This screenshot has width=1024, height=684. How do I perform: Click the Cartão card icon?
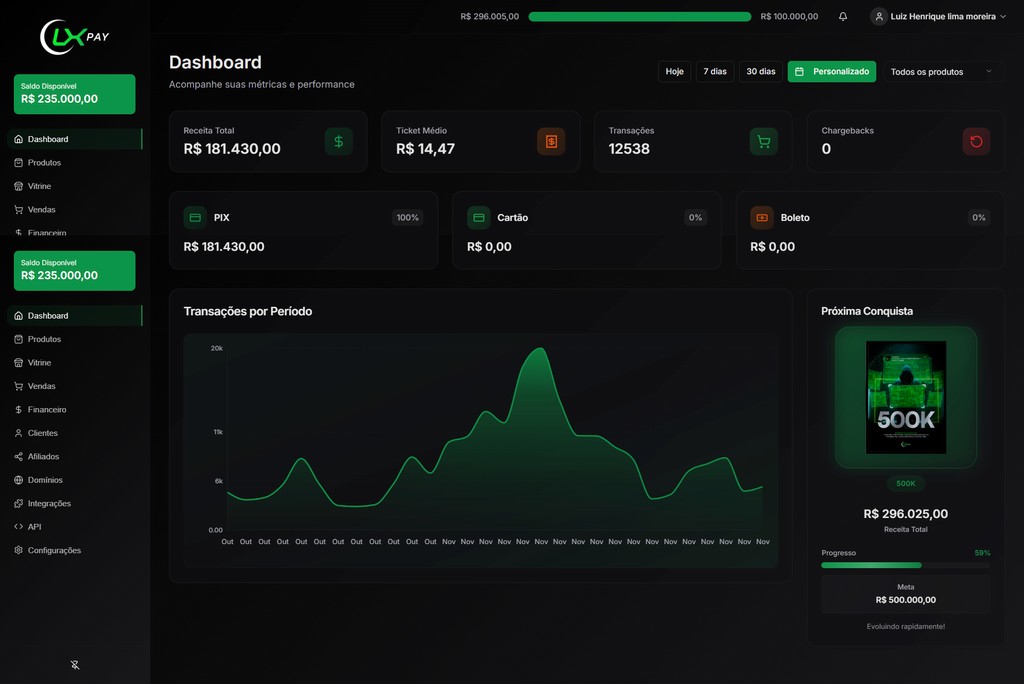pyautogui.click(x=479, y=218)
